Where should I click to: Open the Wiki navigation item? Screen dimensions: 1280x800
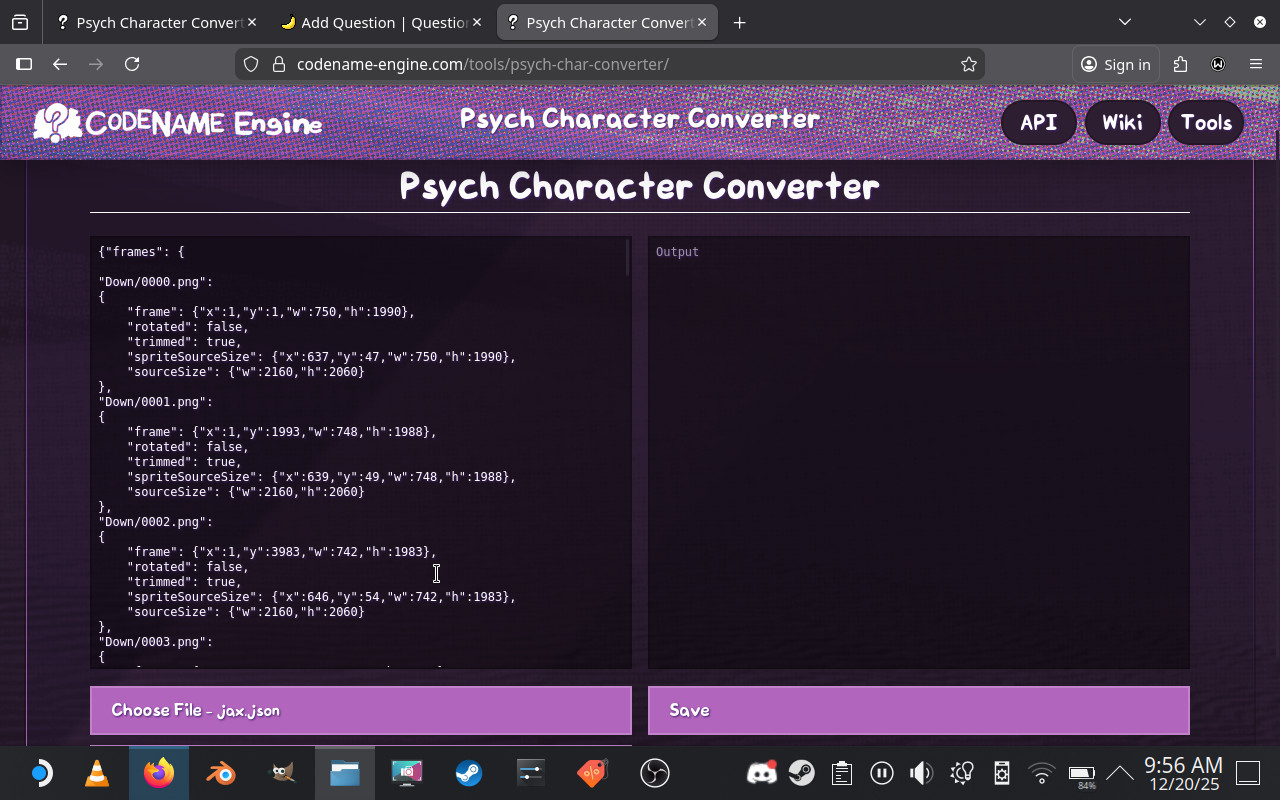[x=1122, y=123]
